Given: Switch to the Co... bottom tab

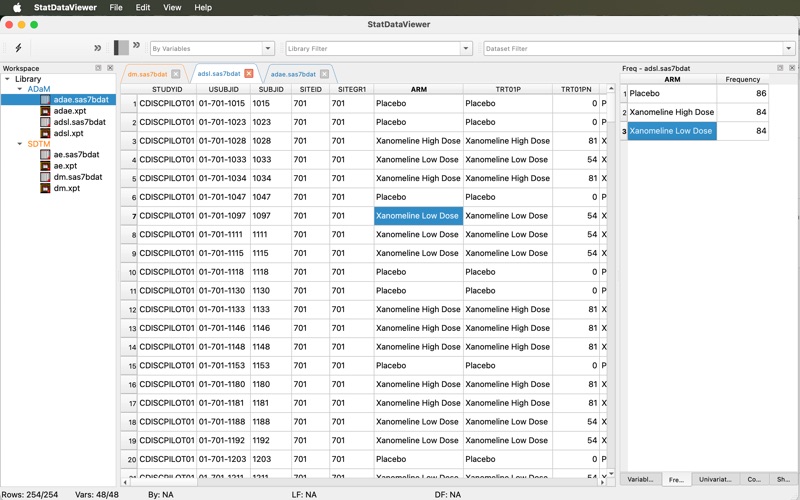Looking at the screenshot, I should 754,479.
